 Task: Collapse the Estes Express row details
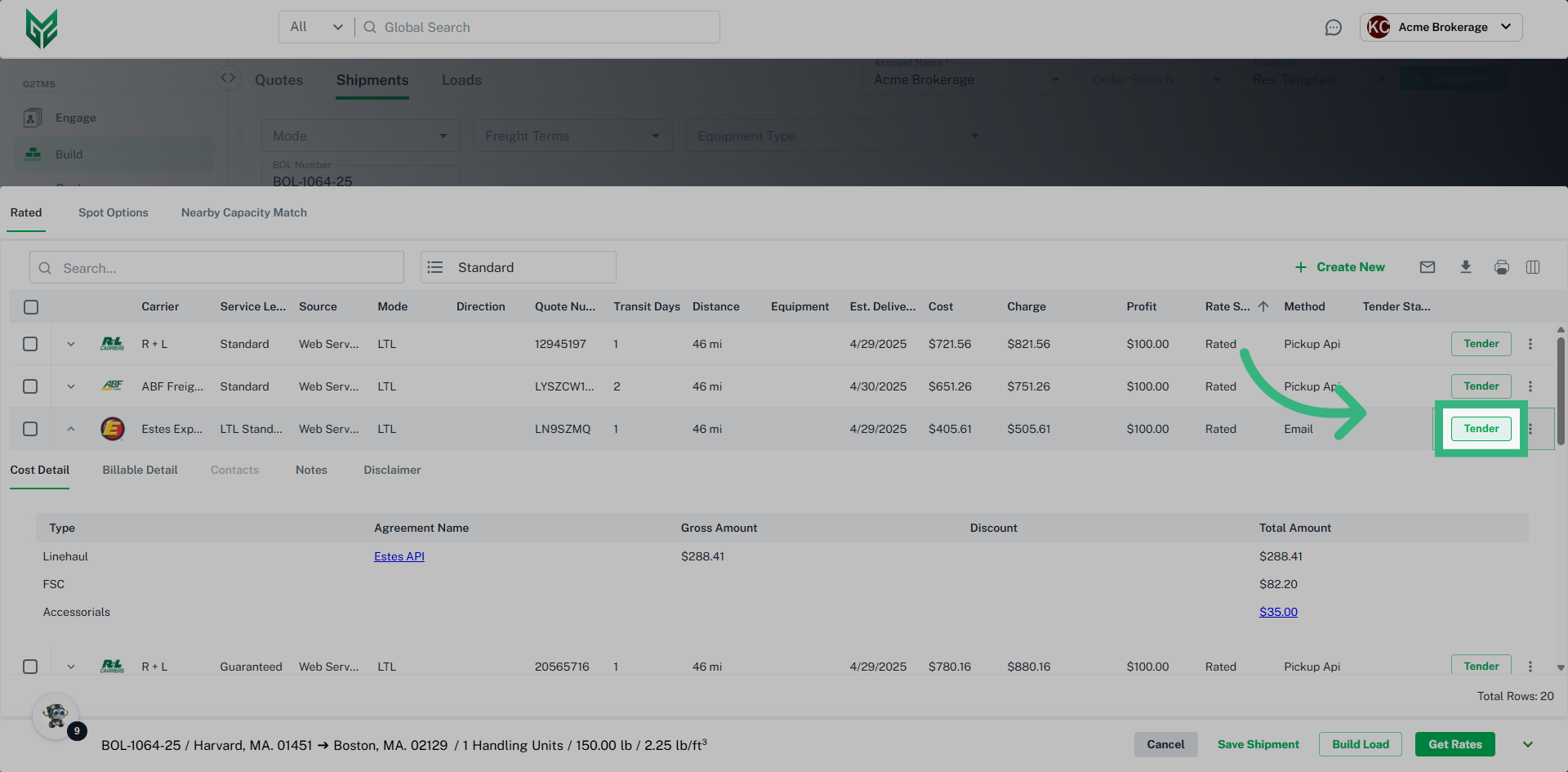click(x=71, y=429)
